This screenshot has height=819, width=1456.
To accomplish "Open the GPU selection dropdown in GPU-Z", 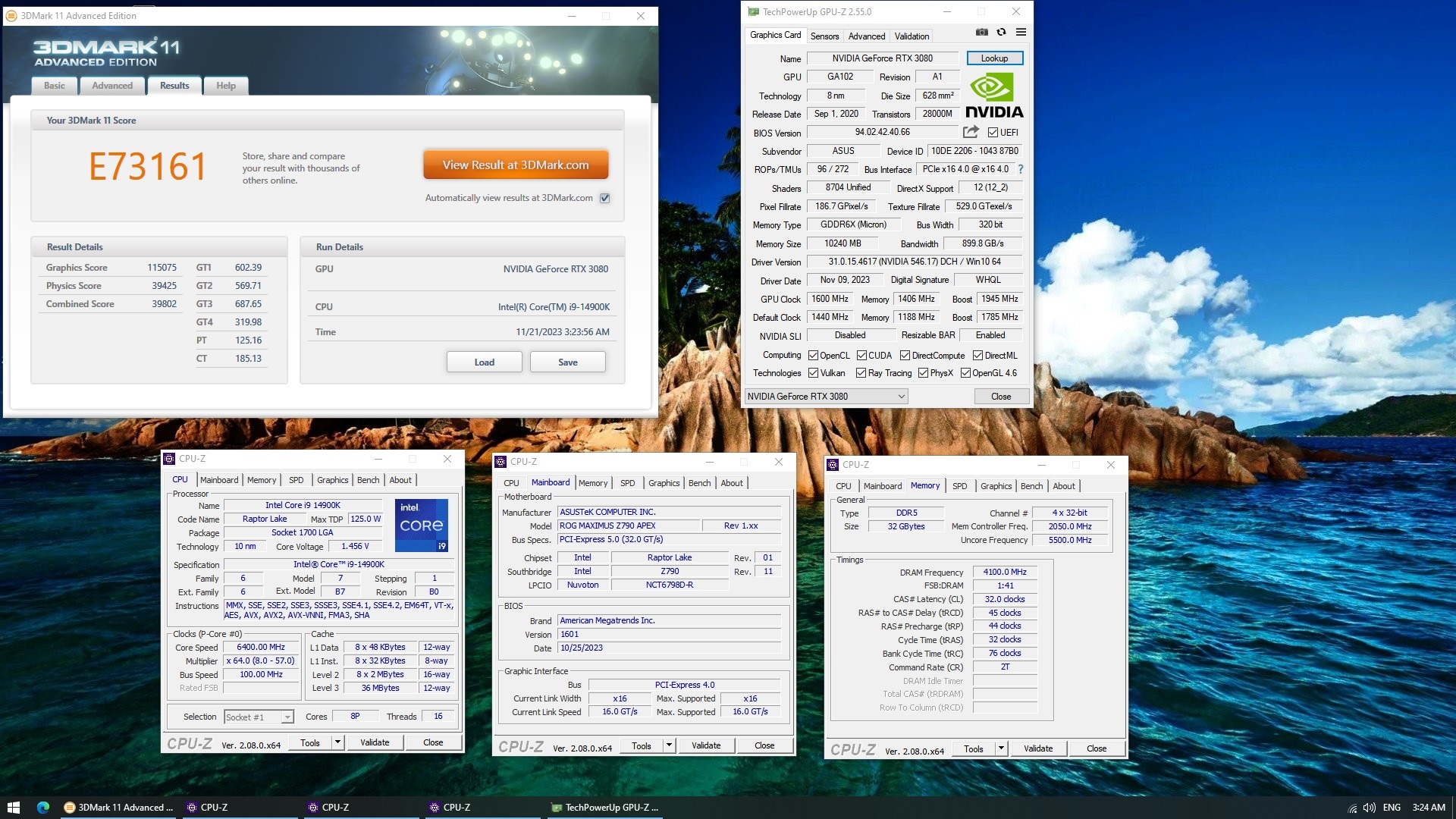I will tap(826, 397).
